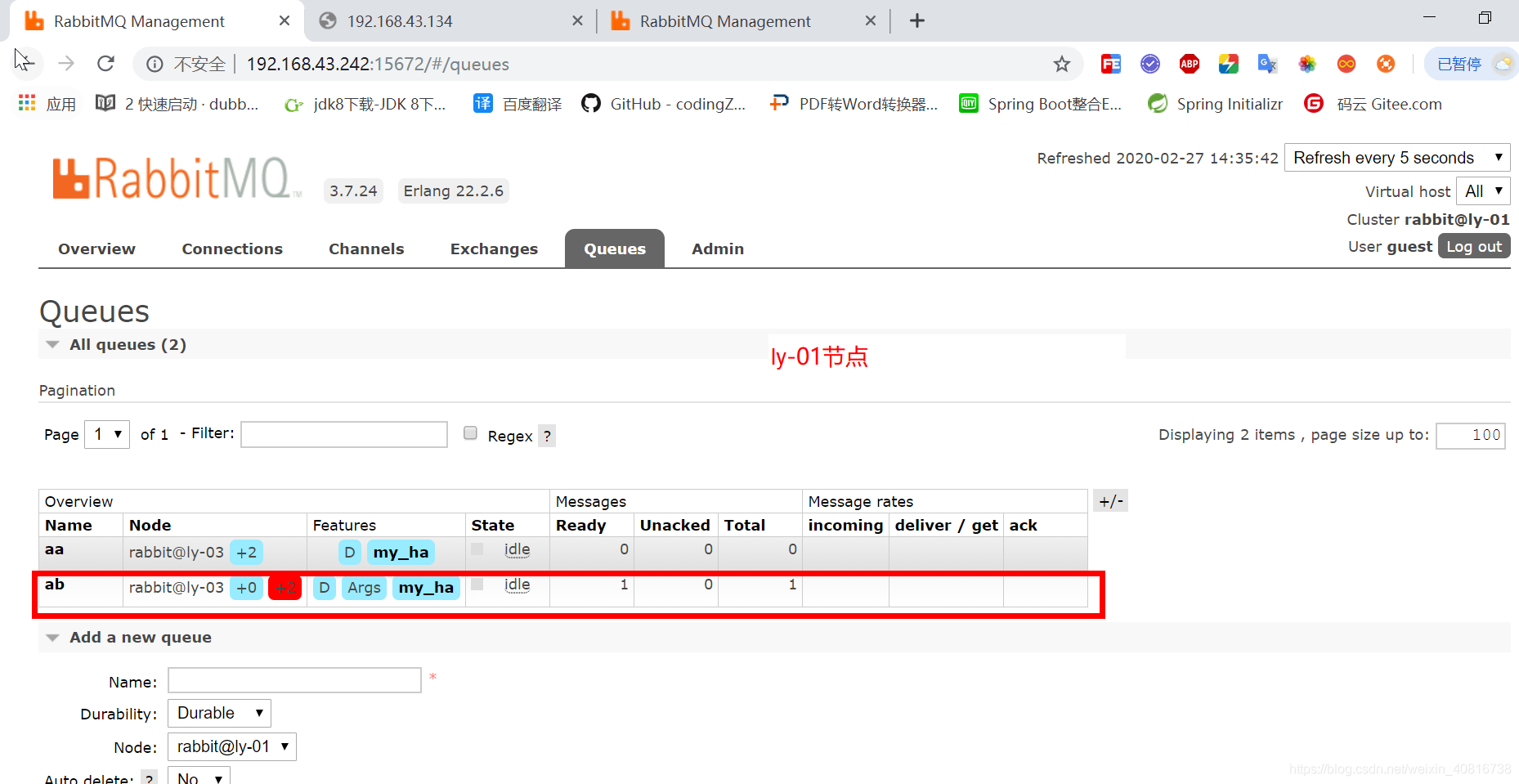Sort by the incoming column header

click(845, 525)
